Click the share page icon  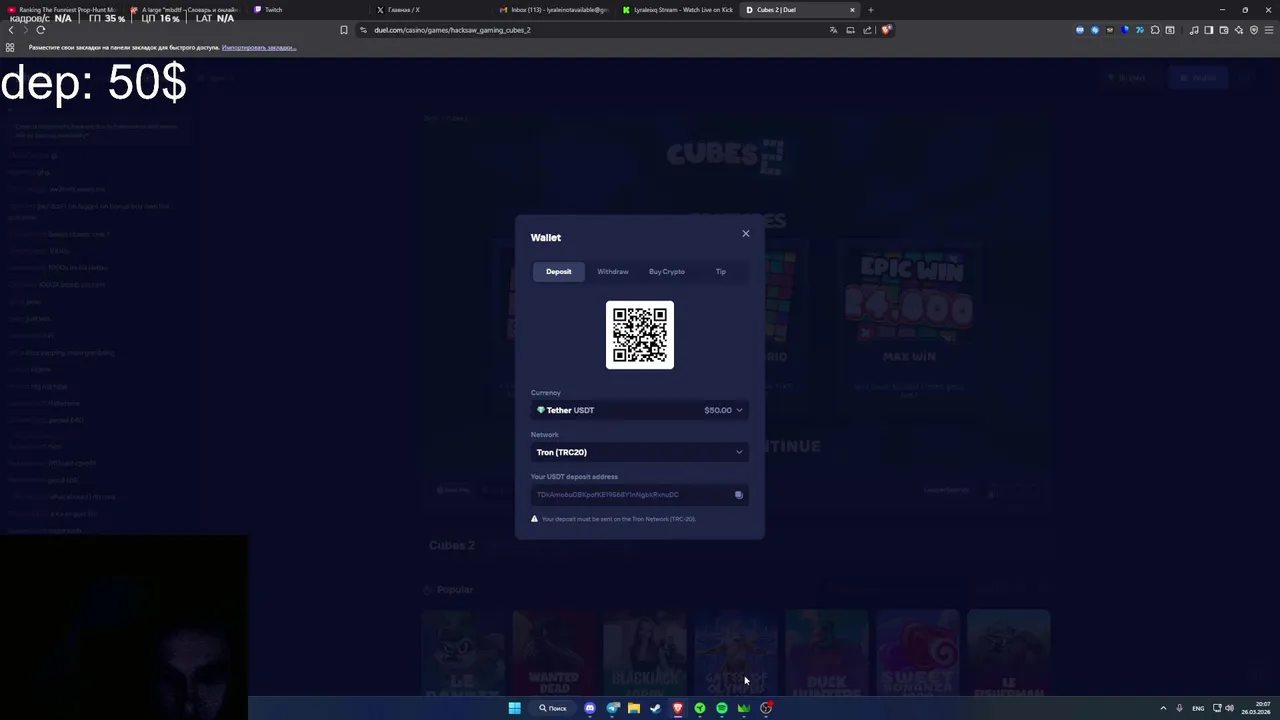coord(867,30)
